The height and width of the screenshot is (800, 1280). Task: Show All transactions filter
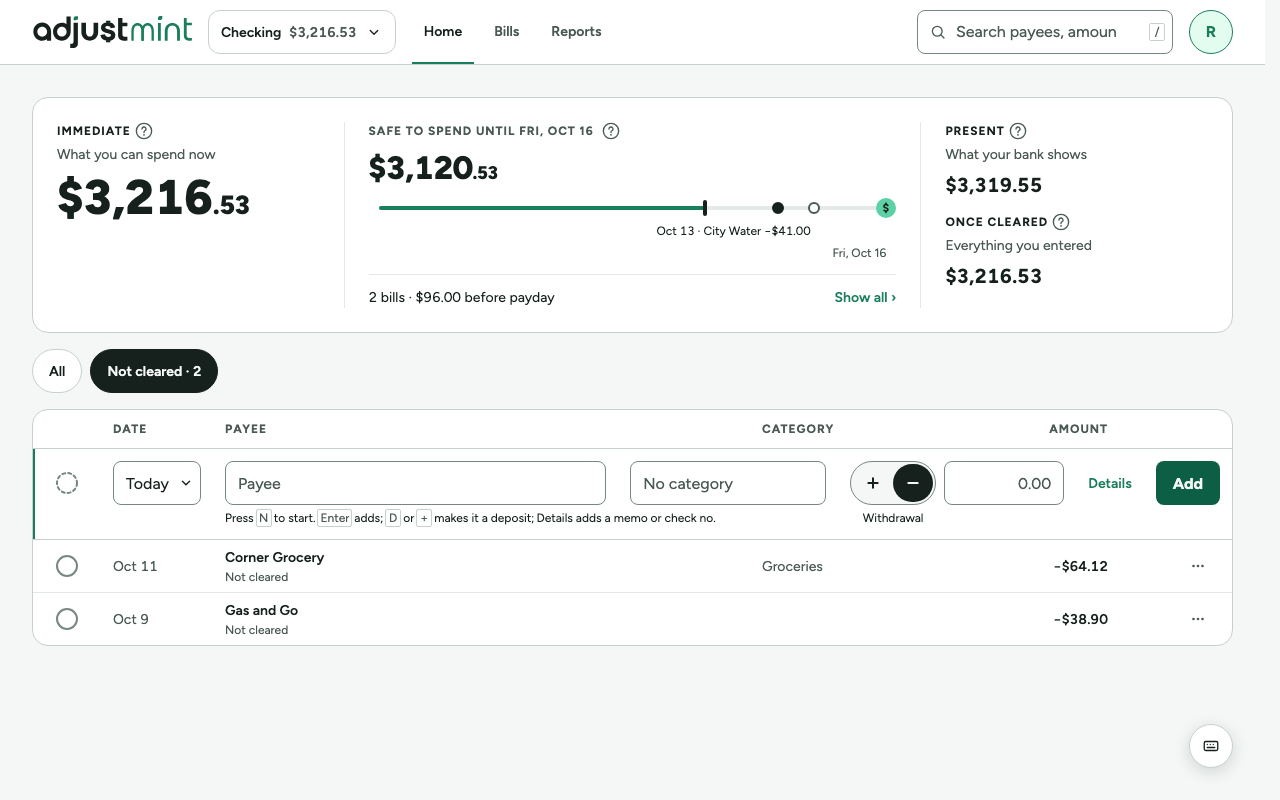pyautogui.click(x=57, y=371)
